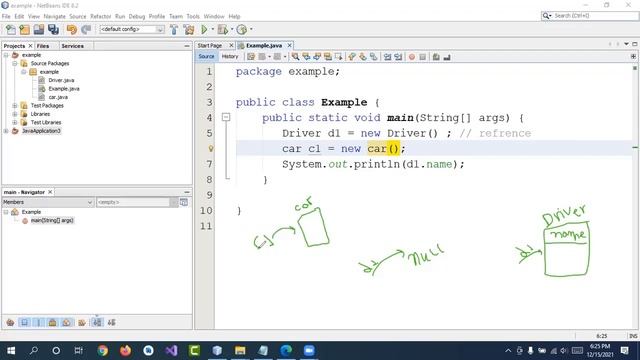Screen dimensions: 640x360
Task: Toggle Show Static Members filter in the Navigator
Action: pos(38,322)
